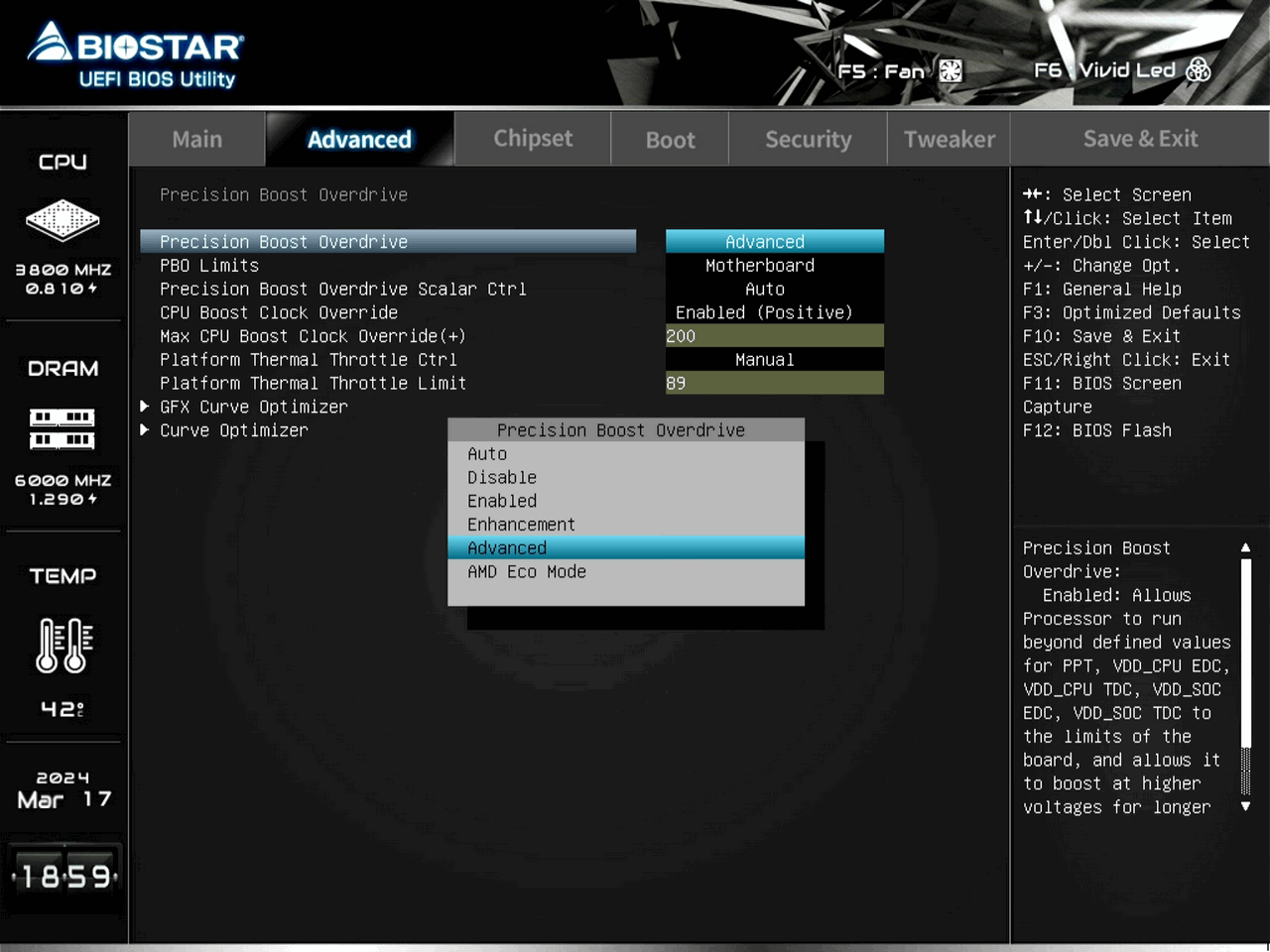This screenshot has width=1270, height=952.
Task: Choose Enhancement in the popup list
Action: (x=626, y=525)
